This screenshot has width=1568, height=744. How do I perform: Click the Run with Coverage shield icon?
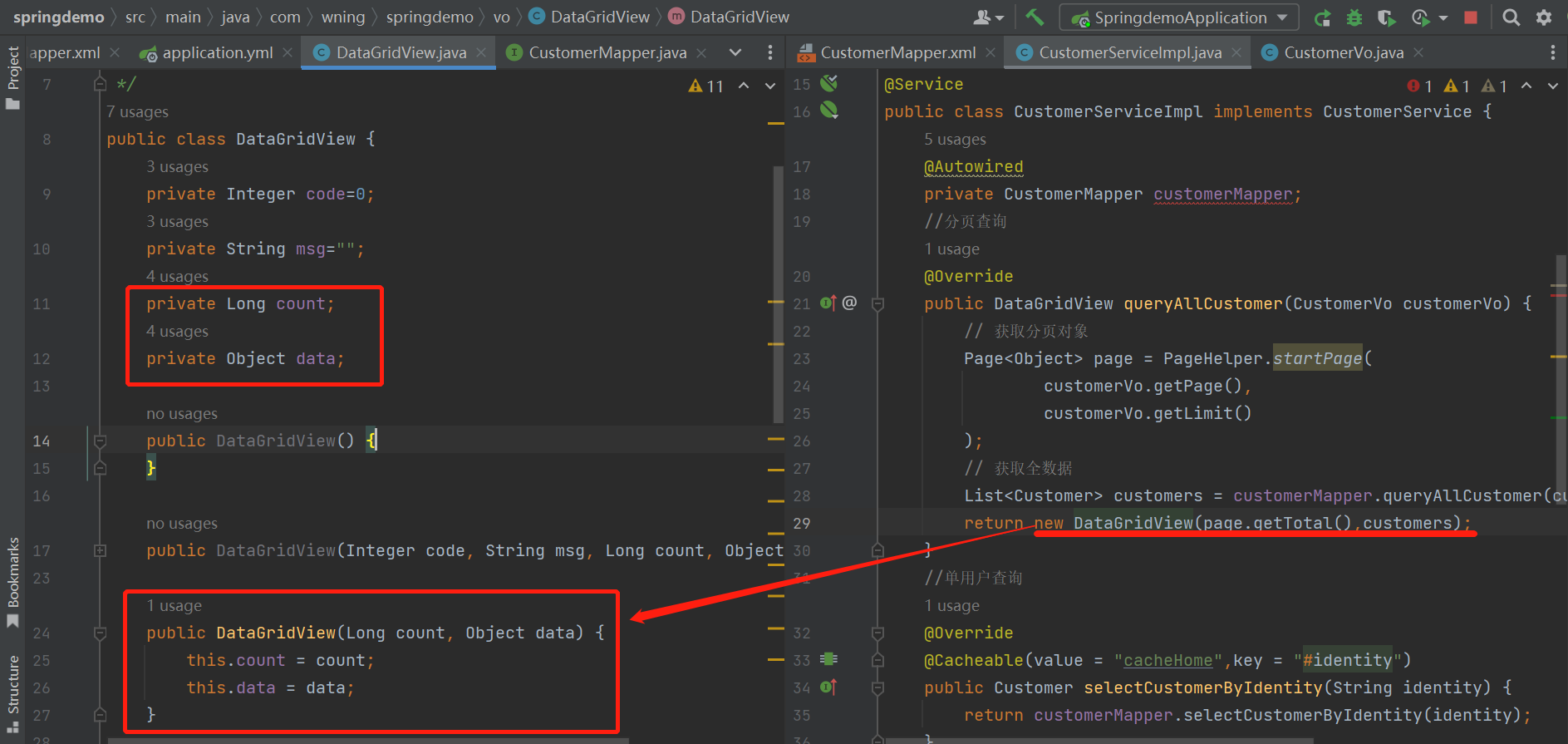pyautogui.click(x=1385, y=17)
